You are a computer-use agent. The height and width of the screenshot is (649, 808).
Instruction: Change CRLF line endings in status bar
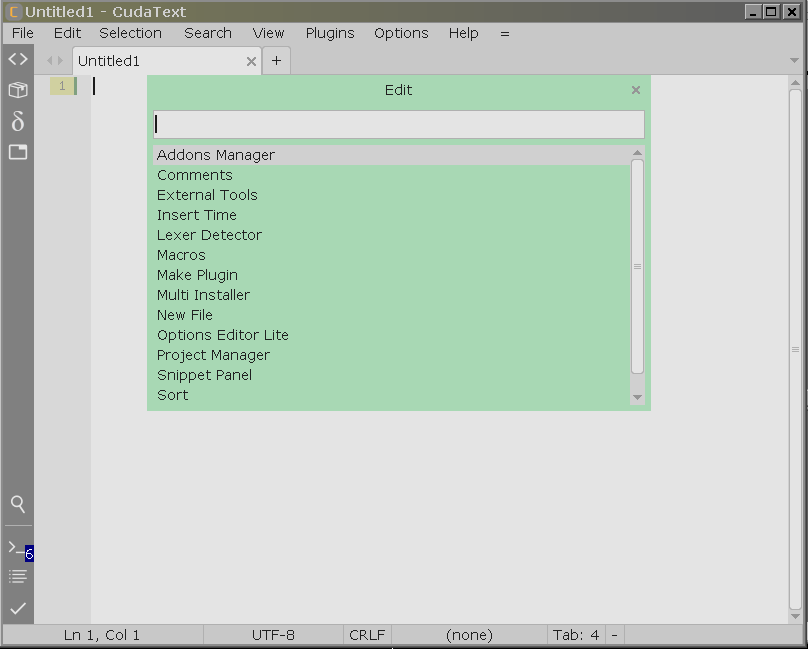click(367, 635)
